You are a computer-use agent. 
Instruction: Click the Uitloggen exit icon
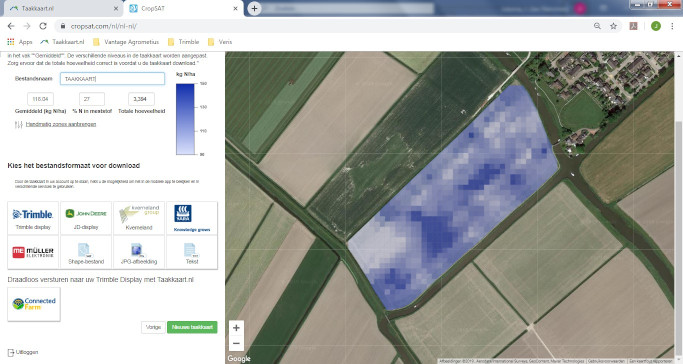point(11,352)
